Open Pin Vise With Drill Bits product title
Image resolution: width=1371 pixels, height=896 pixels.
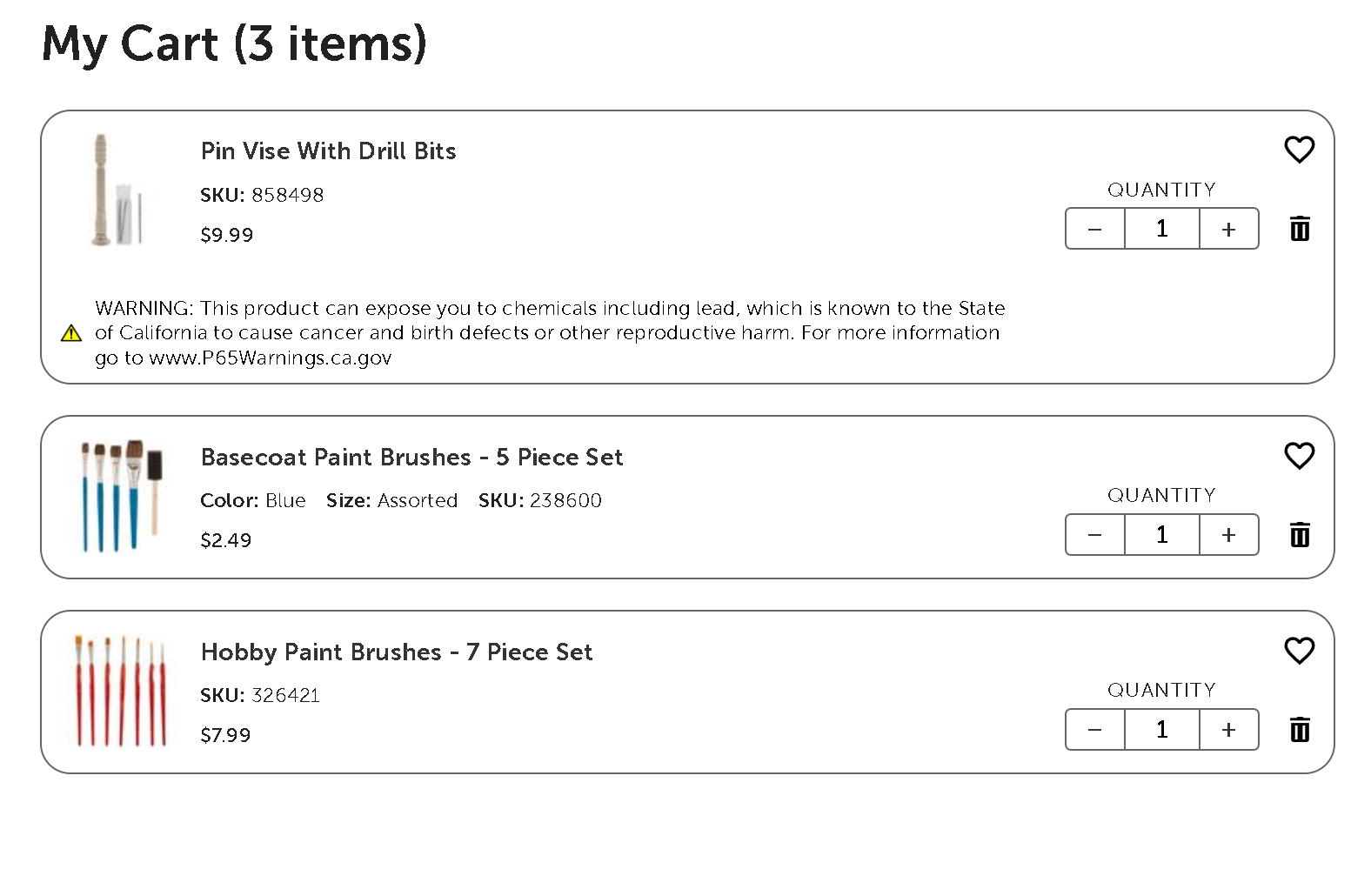(329, 151)
